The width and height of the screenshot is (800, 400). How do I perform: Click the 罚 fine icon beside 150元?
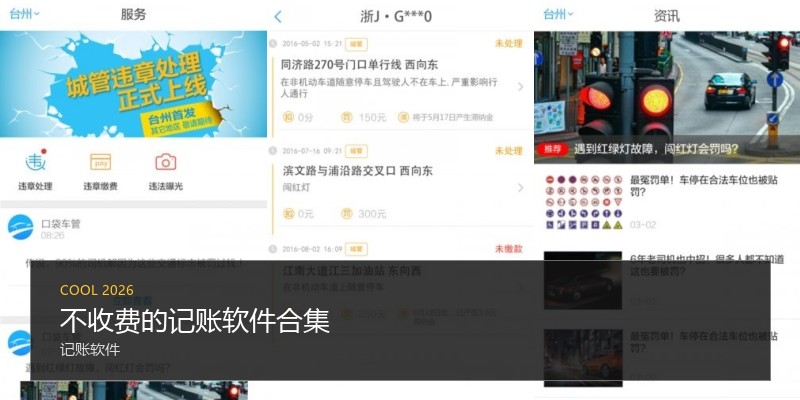point(347,117)
